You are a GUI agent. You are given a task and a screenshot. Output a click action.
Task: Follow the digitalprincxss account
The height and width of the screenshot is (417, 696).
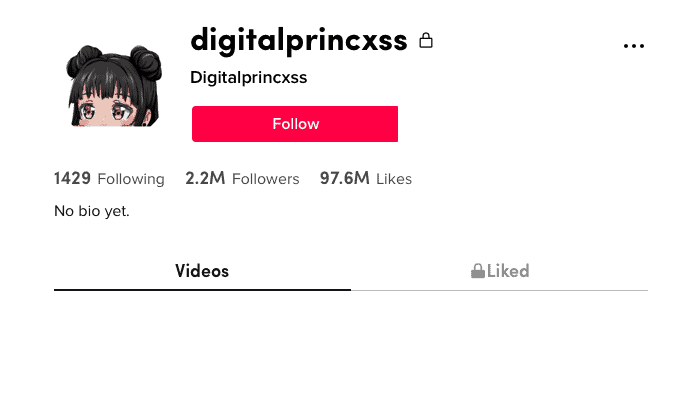tap(295, 124)
